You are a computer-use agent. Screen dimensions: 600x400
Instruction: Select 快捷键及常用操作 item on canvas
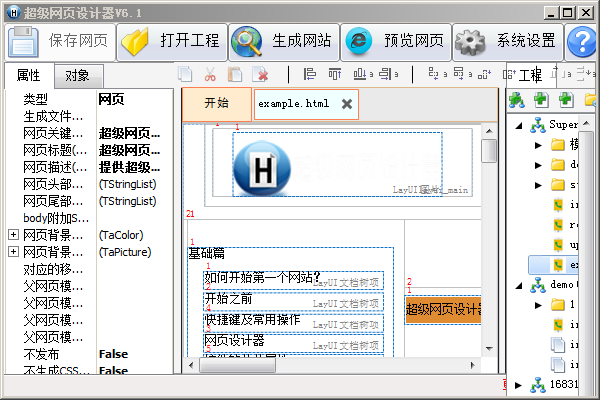tap(293, 322)
